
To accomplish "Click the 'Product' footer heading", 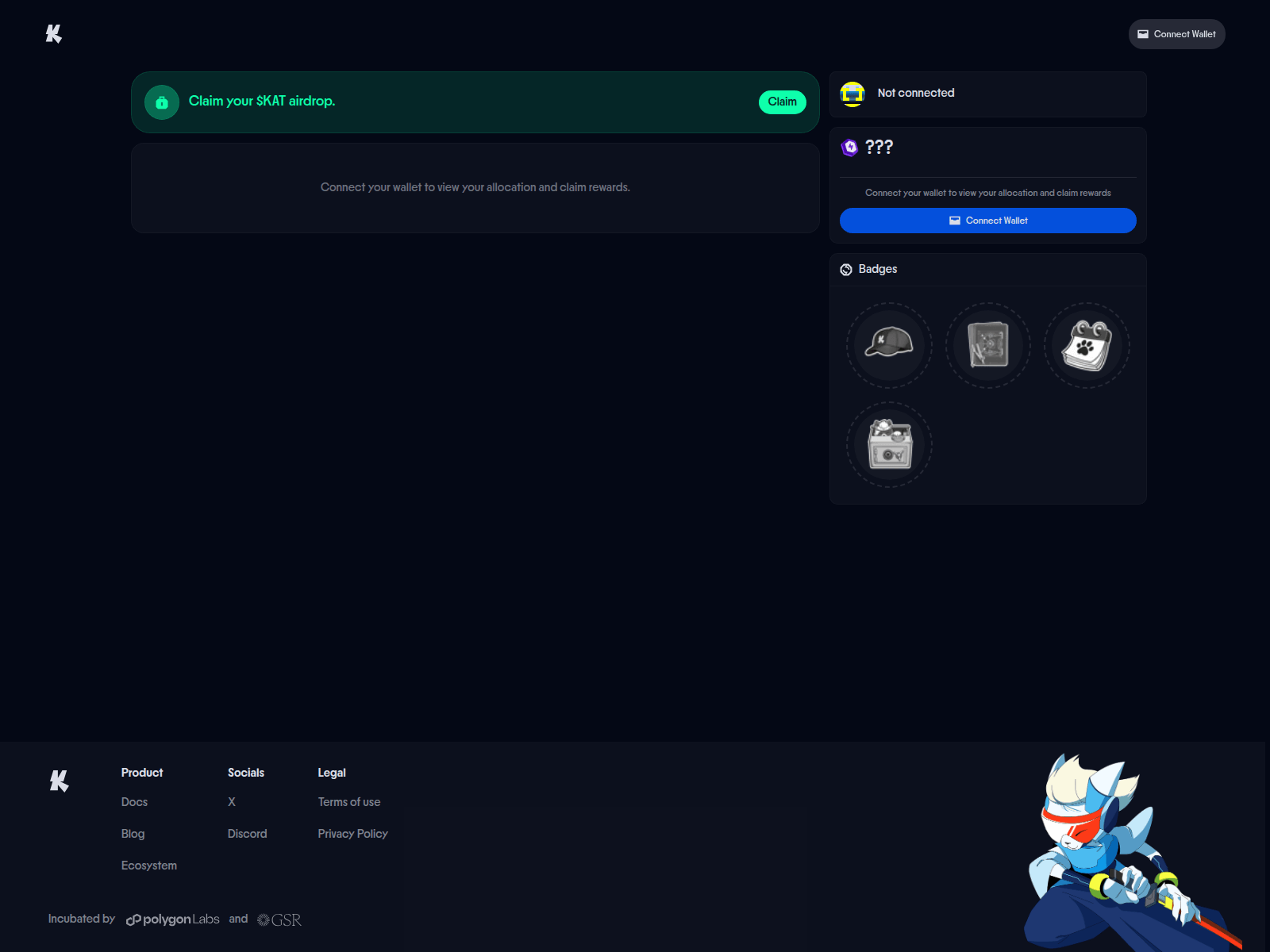I will coord(142,773).
